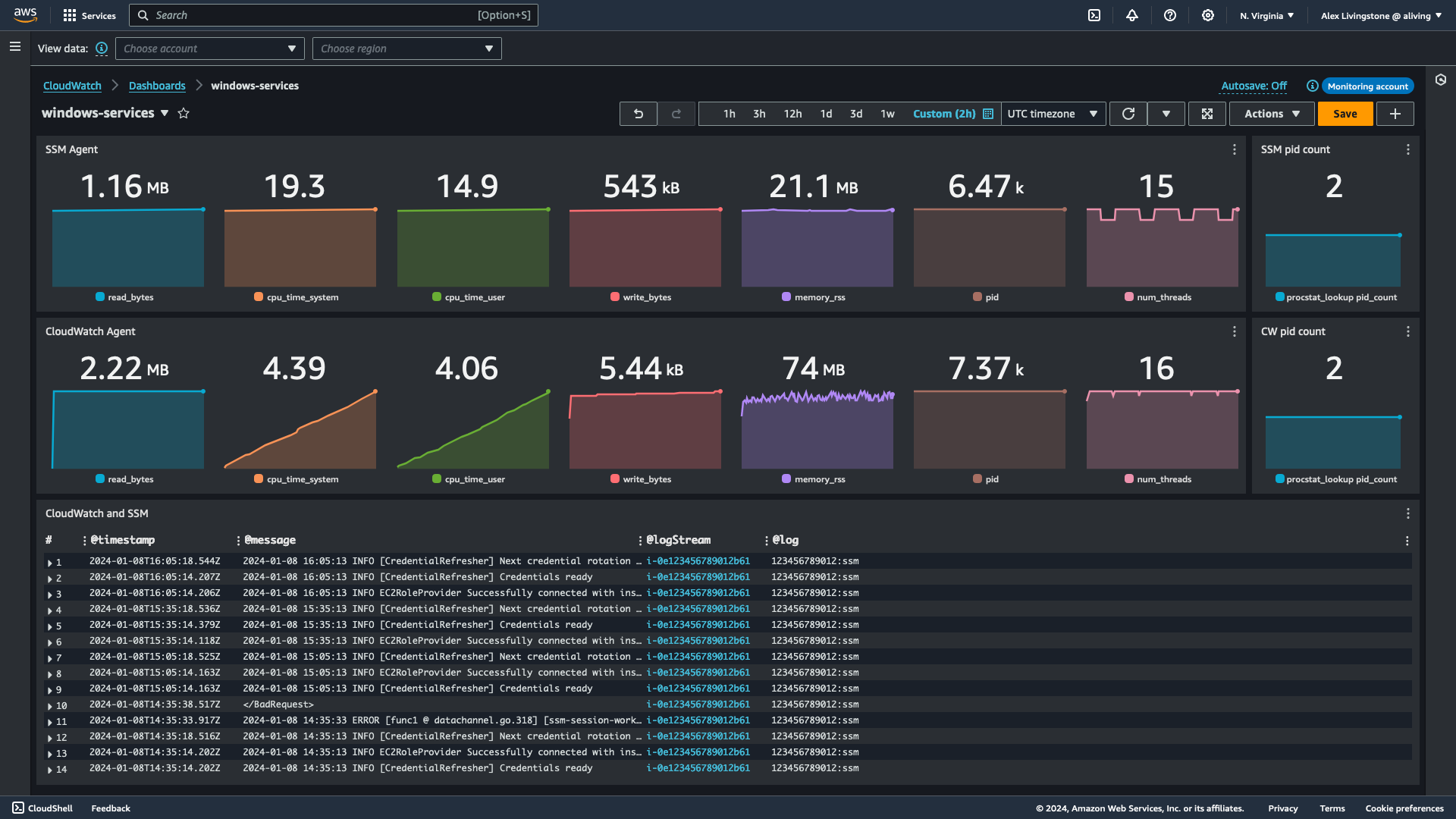
Task: Click the fullscreen view icon
Action: [x=1208, y=113]
